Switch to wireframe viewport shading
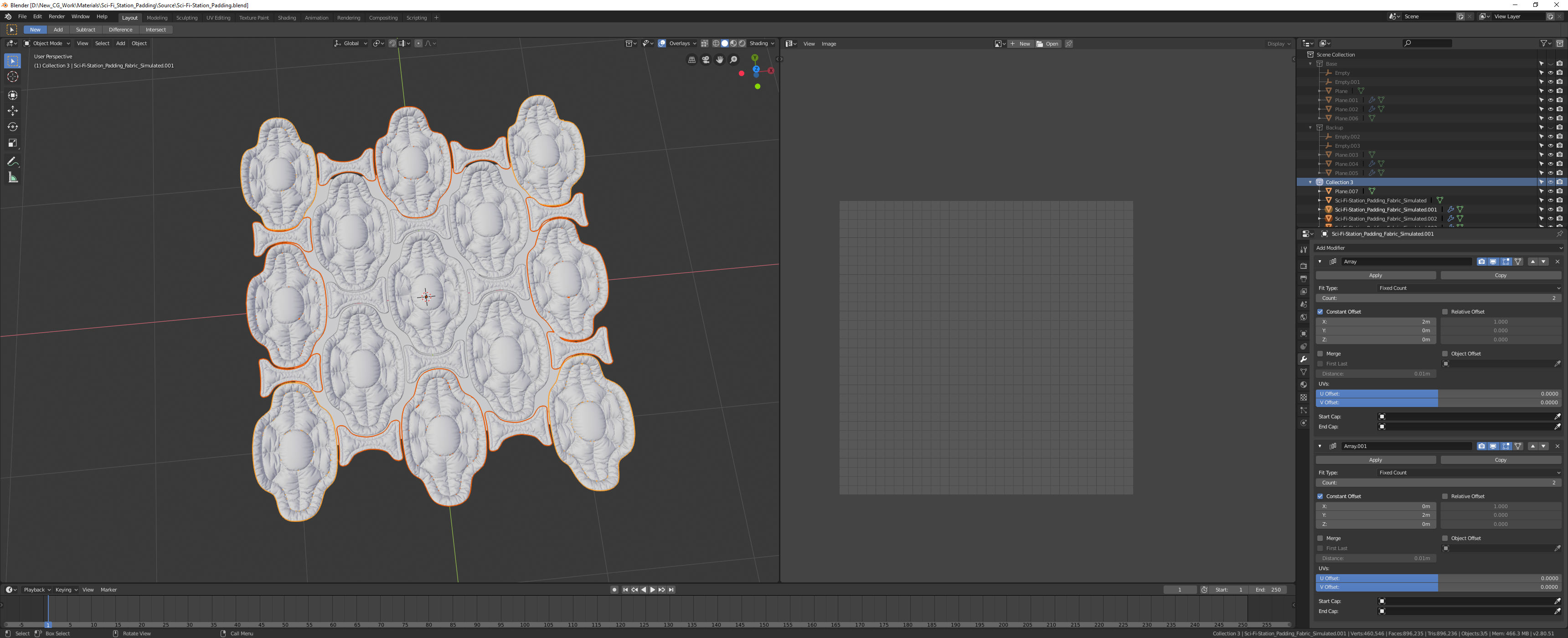 coord(716,43)
